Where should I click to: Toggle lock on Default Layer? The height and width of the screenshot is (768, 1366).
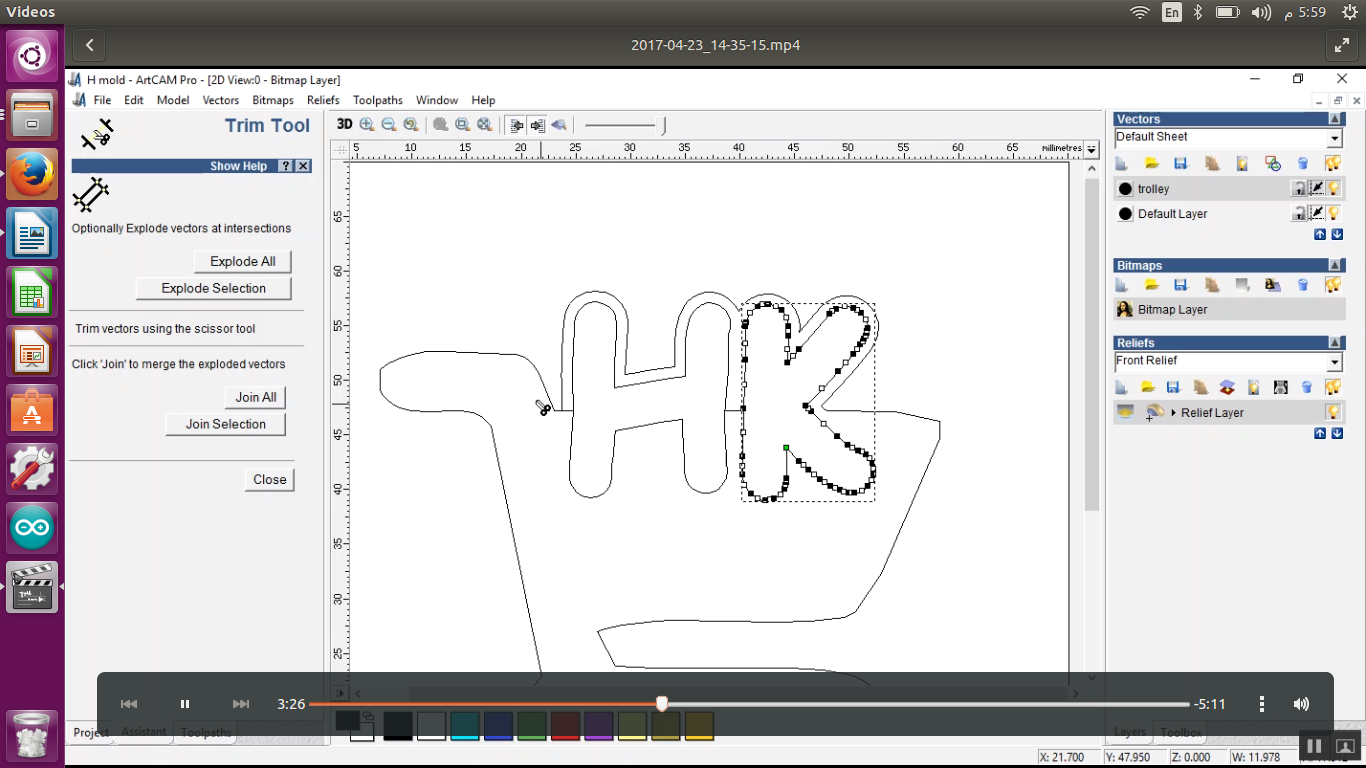coord(1299,213)
